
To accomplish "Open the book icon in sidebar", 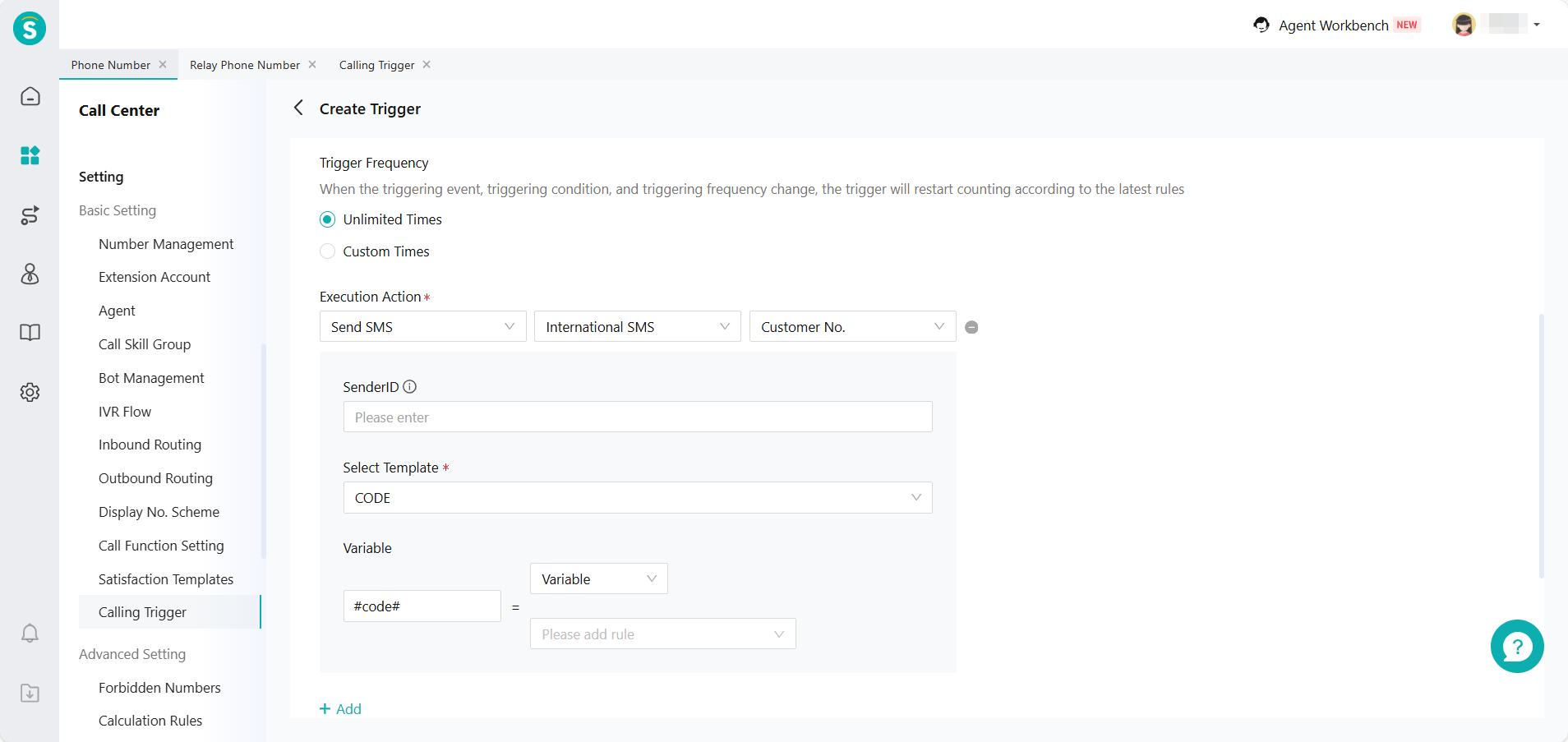I will (x=30, y=333).
